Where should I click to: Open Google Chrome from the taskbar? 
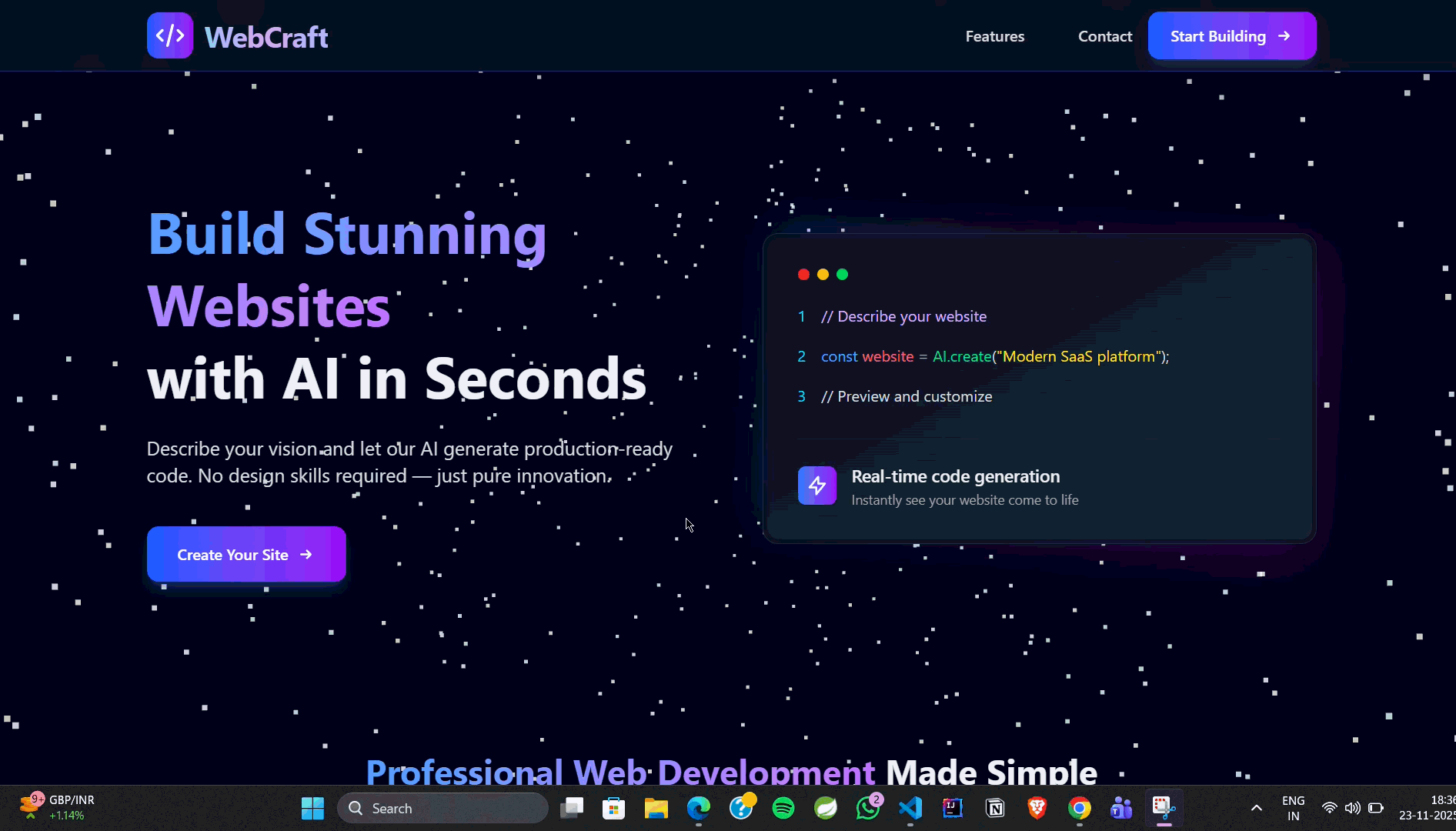tap(1079, 808)
